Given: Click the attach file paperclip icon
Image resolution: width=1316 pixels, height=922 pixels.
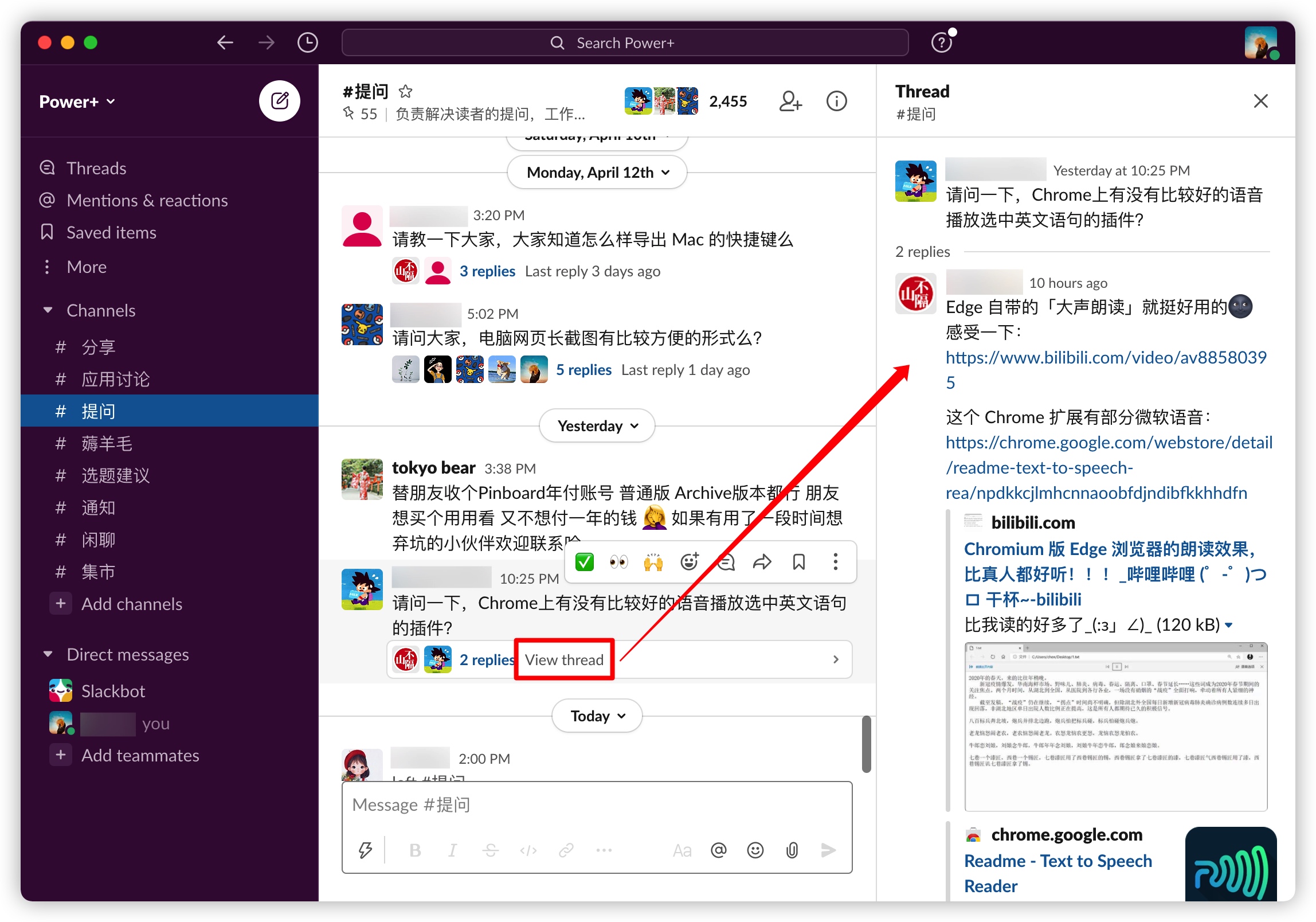Looking at the screenshot, I should point(792,850).
